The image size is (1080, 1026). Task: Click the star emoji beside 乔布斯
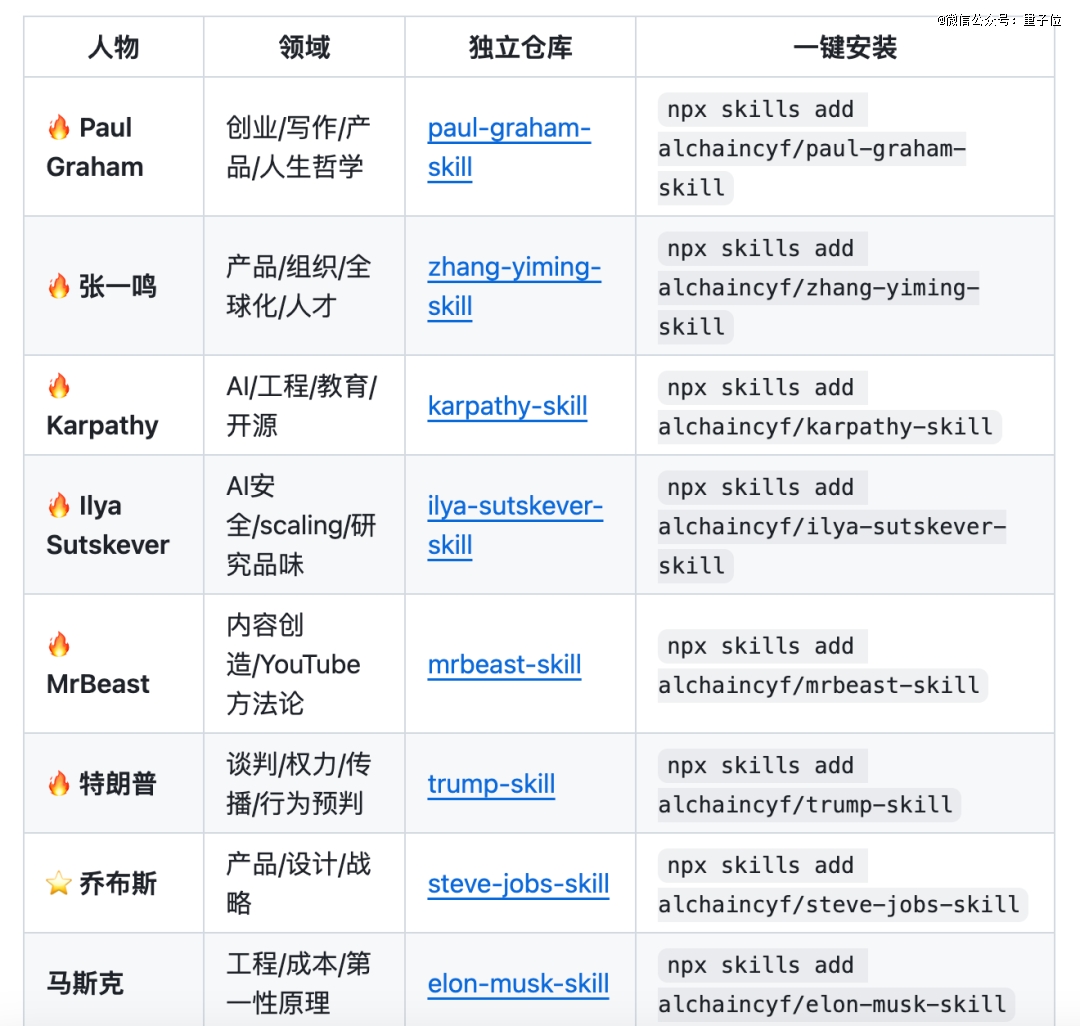tap(59, 884)
